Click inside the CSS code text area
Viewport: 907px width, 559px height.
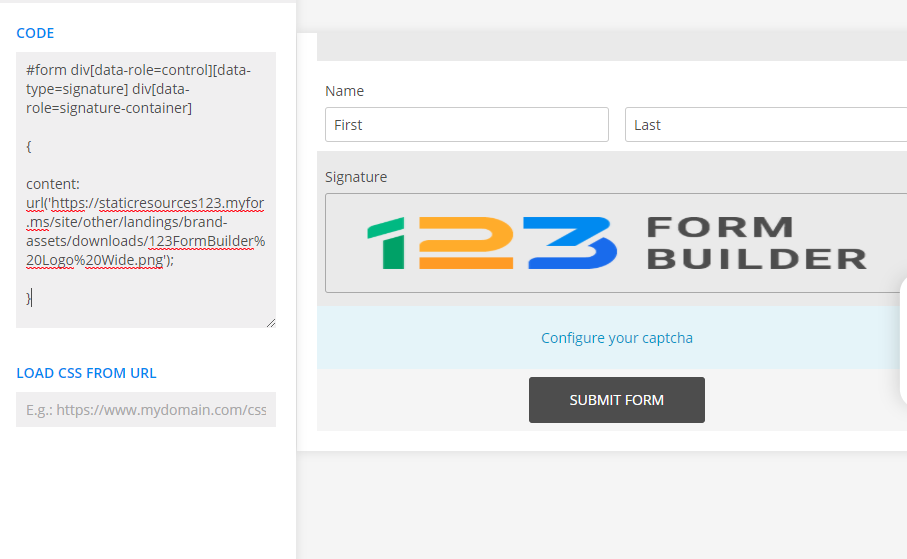[146, 190]
